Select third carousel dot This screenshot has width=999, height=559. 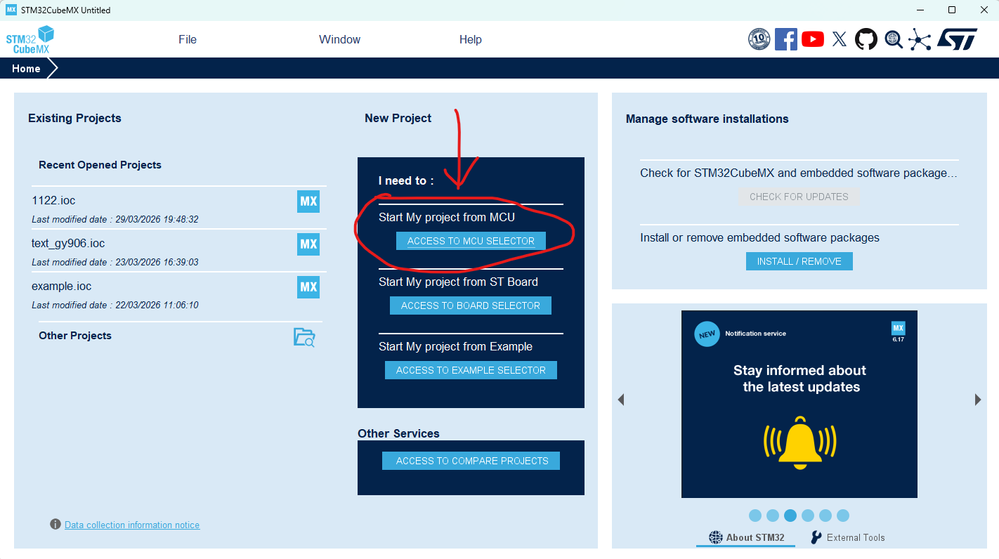[x=790, y=515]
